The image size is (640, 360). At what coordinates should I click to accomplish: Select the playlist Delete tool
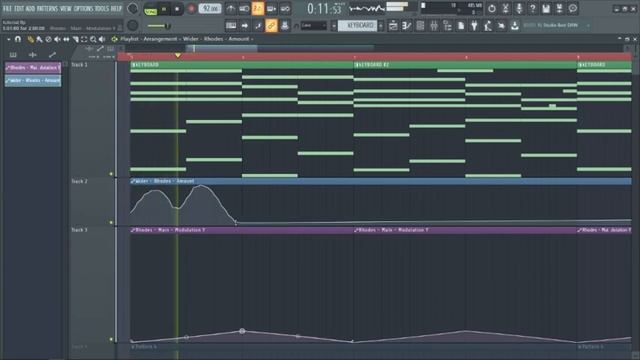(48, 40)
